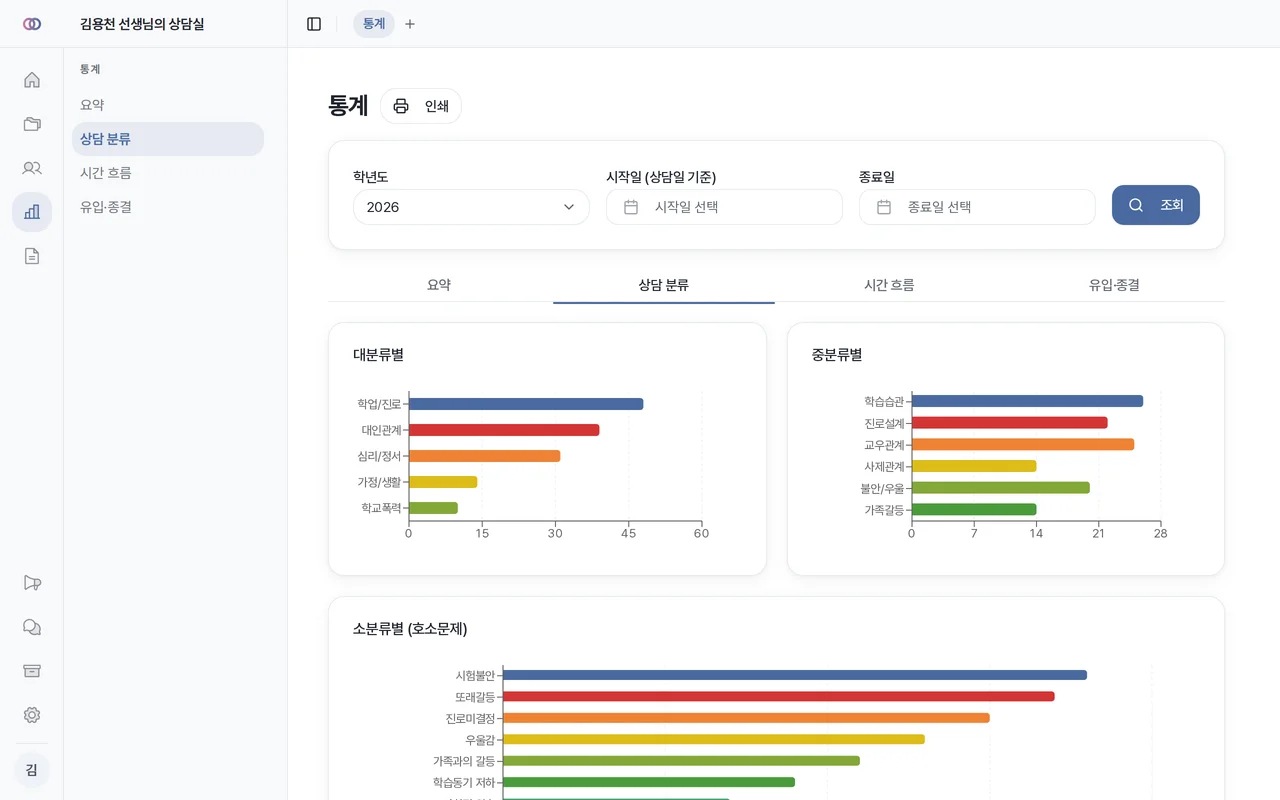Click the 시험불안 bar in 소분류별 chart

point(795,675)
